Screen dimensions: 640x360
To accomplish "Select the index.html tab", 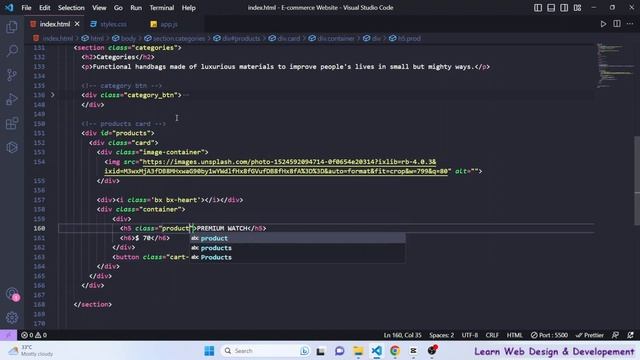I will 55,24.
